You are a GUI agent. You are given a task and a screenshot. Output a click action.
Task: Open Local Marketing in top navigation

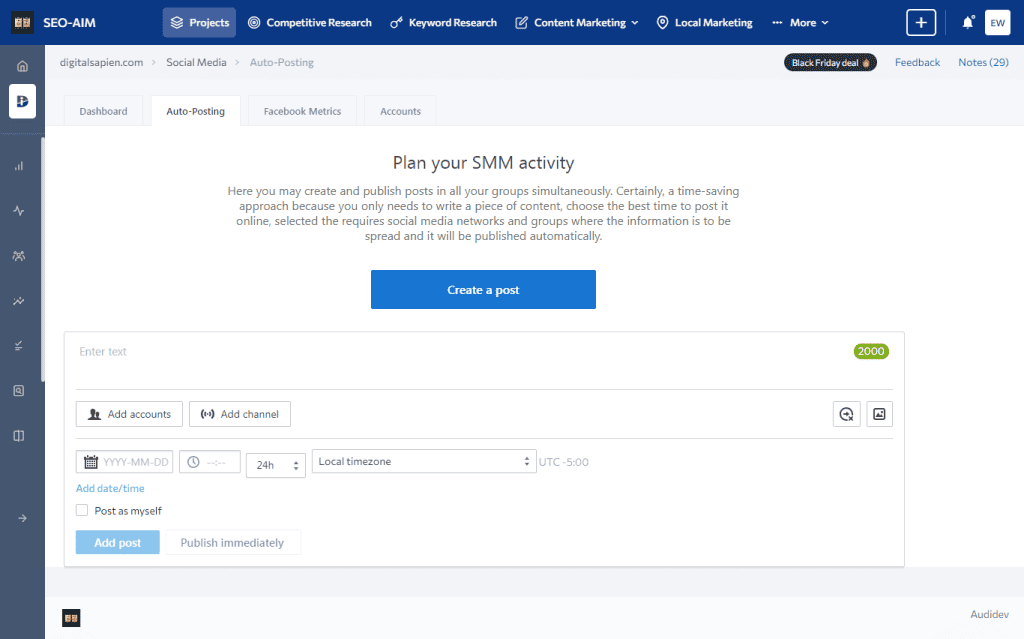[704, 22]
